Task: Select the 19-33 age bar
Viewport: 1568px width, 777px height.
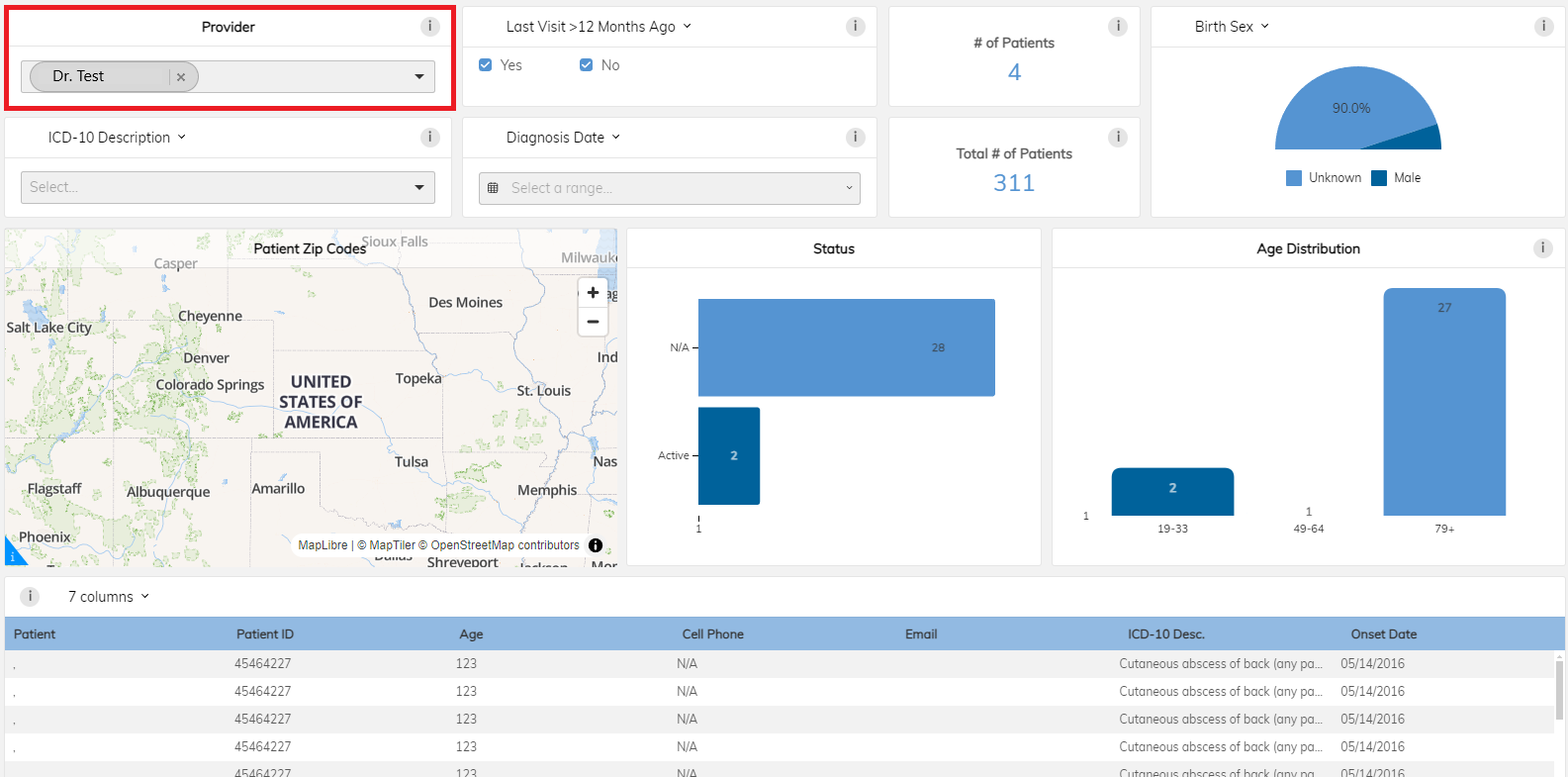Action: click(1172, 492)
